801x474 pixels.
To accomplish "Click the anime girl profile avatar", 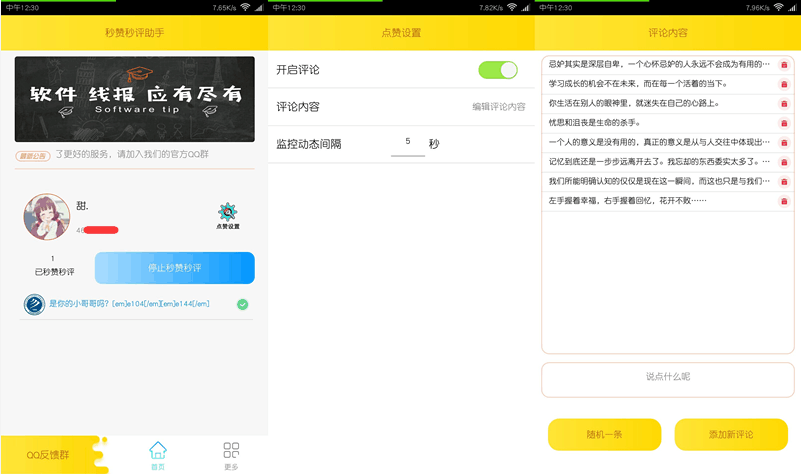I will click(x=46, y=217).
